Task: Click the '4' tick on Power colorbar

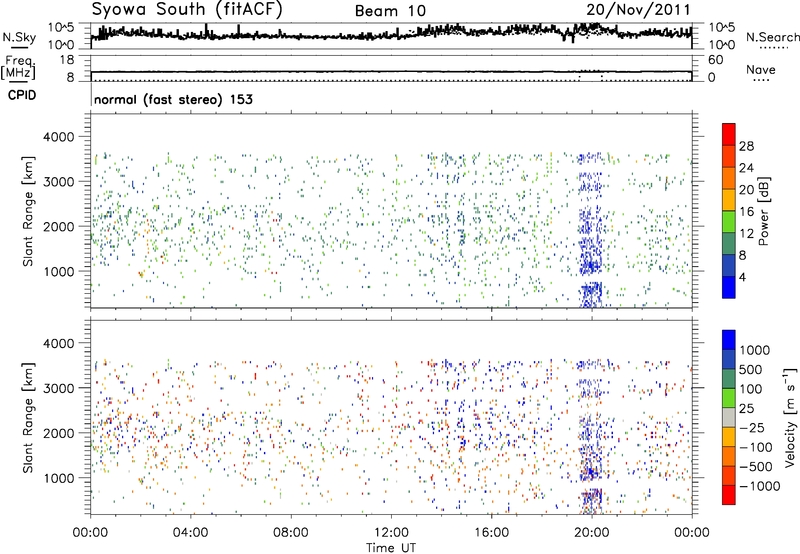Action: pos(742,278)
